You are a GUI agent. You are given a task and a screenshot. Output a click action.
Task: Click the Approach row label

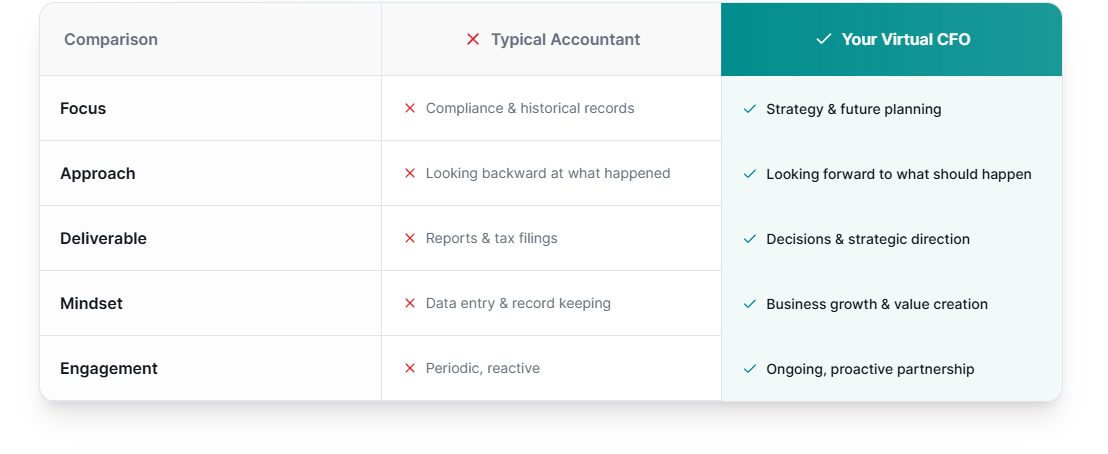point(98,173)
